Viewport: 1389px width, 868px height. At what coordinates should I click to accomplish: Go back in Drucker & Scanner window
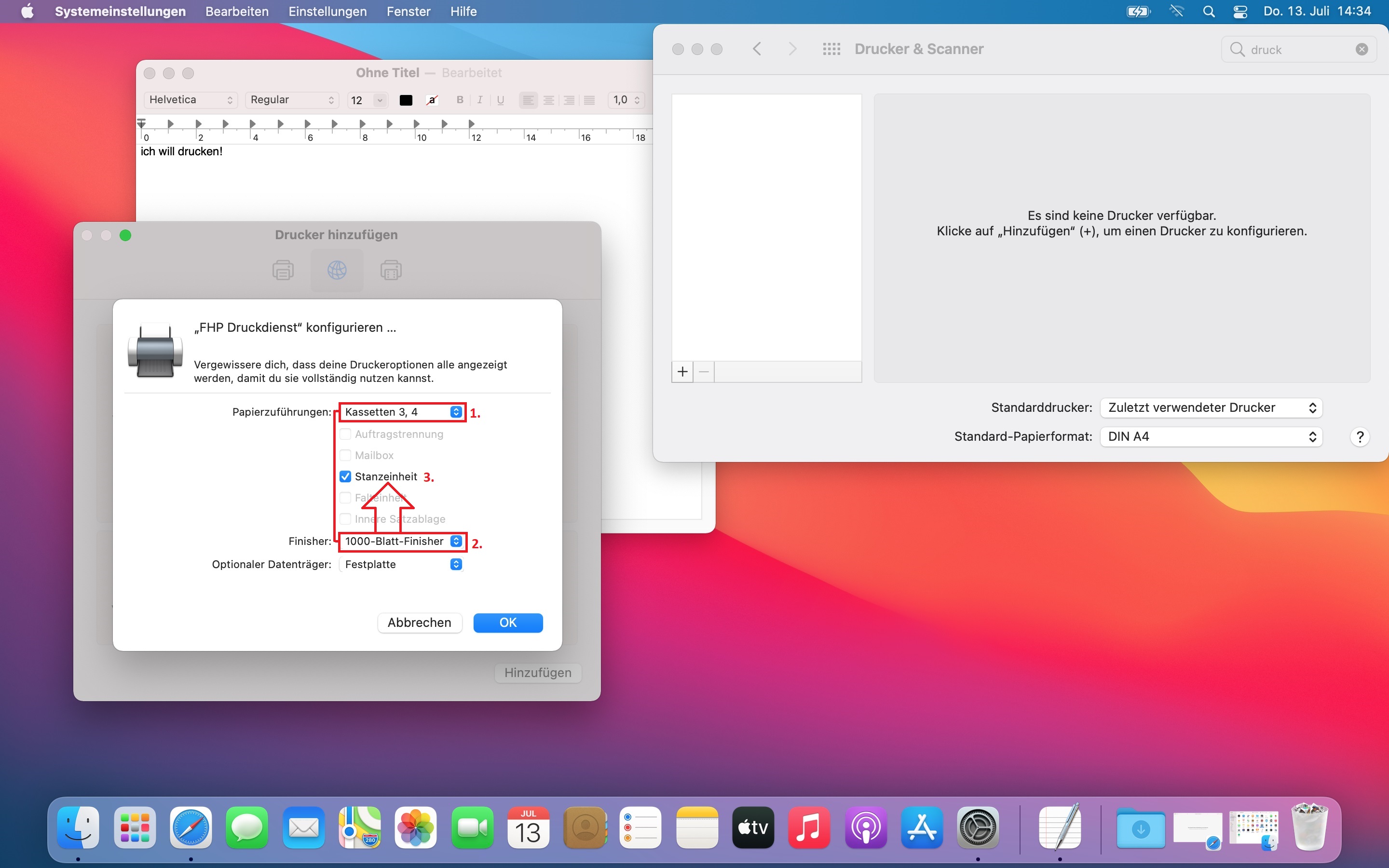[757, 49]
